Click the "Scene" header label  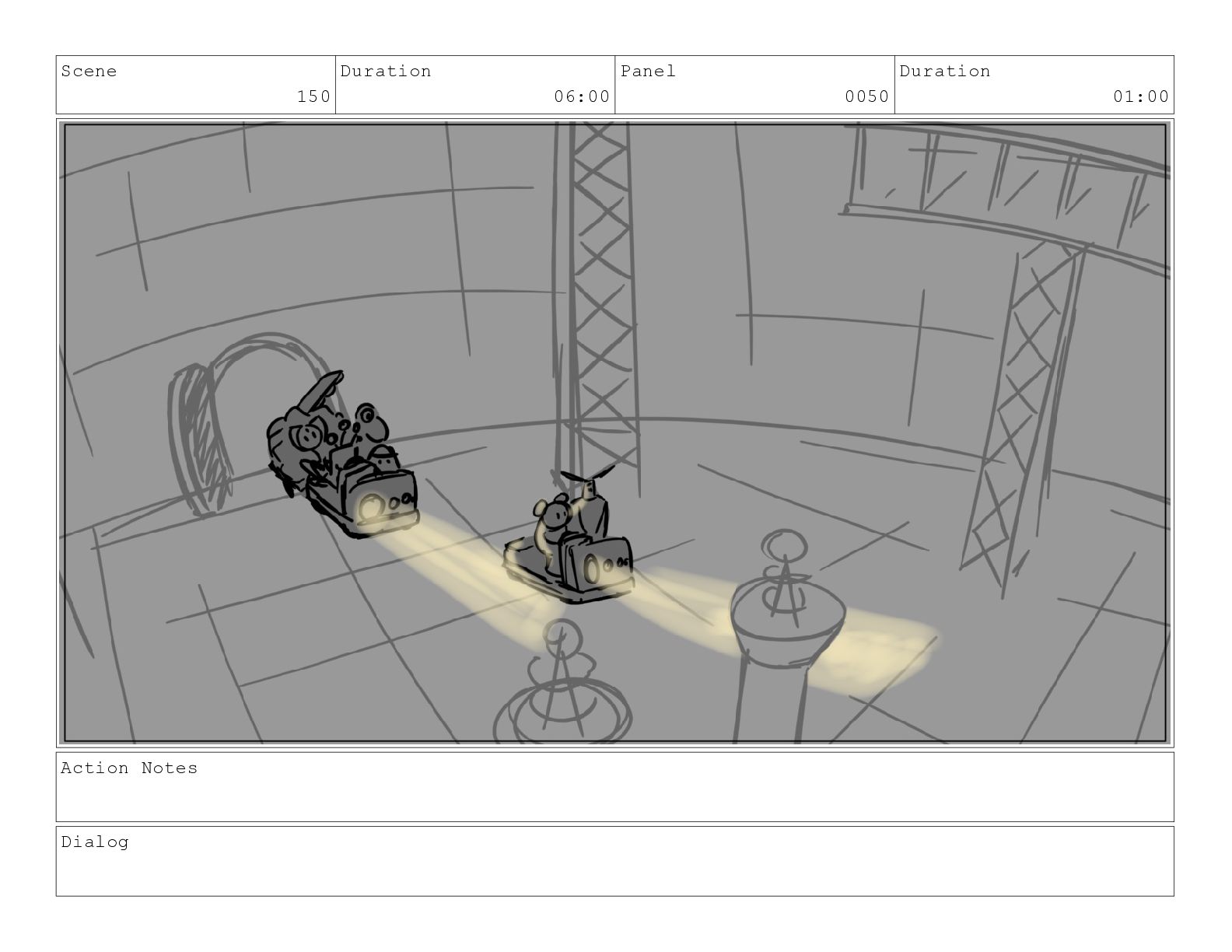click(89, 72)
